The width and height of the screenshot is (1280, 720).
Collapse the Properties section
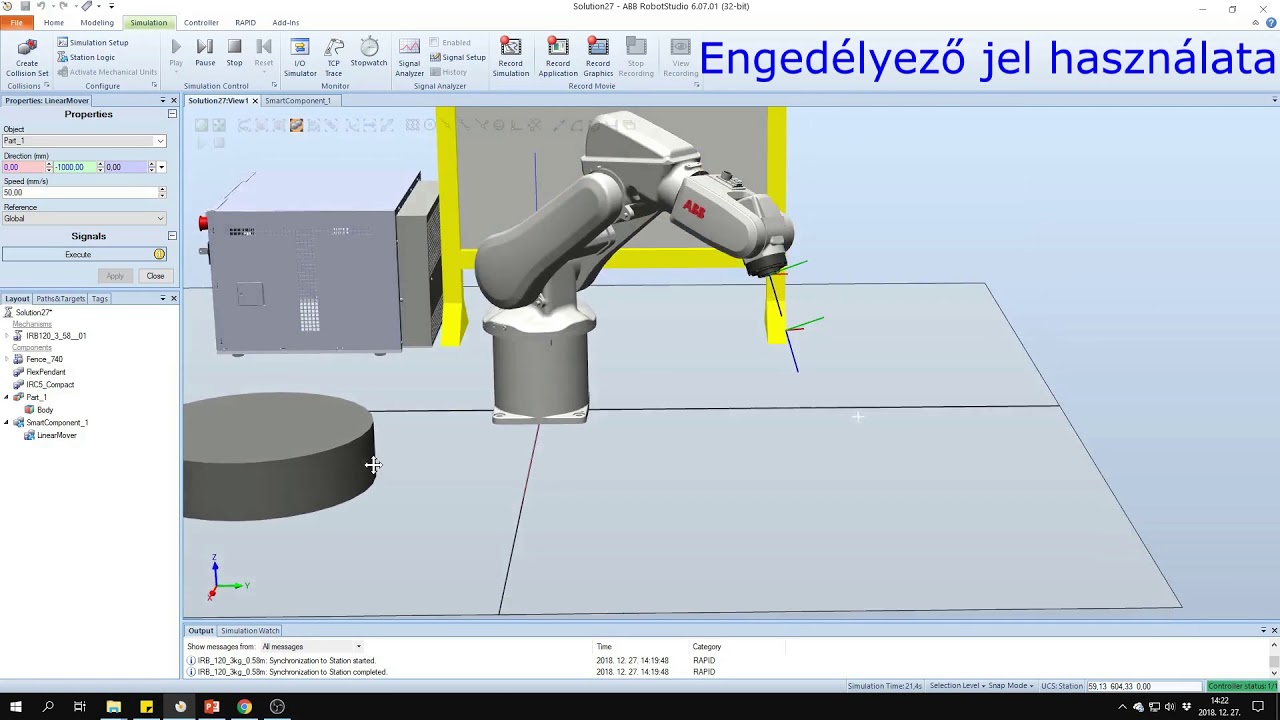click(x=172, y=114)
